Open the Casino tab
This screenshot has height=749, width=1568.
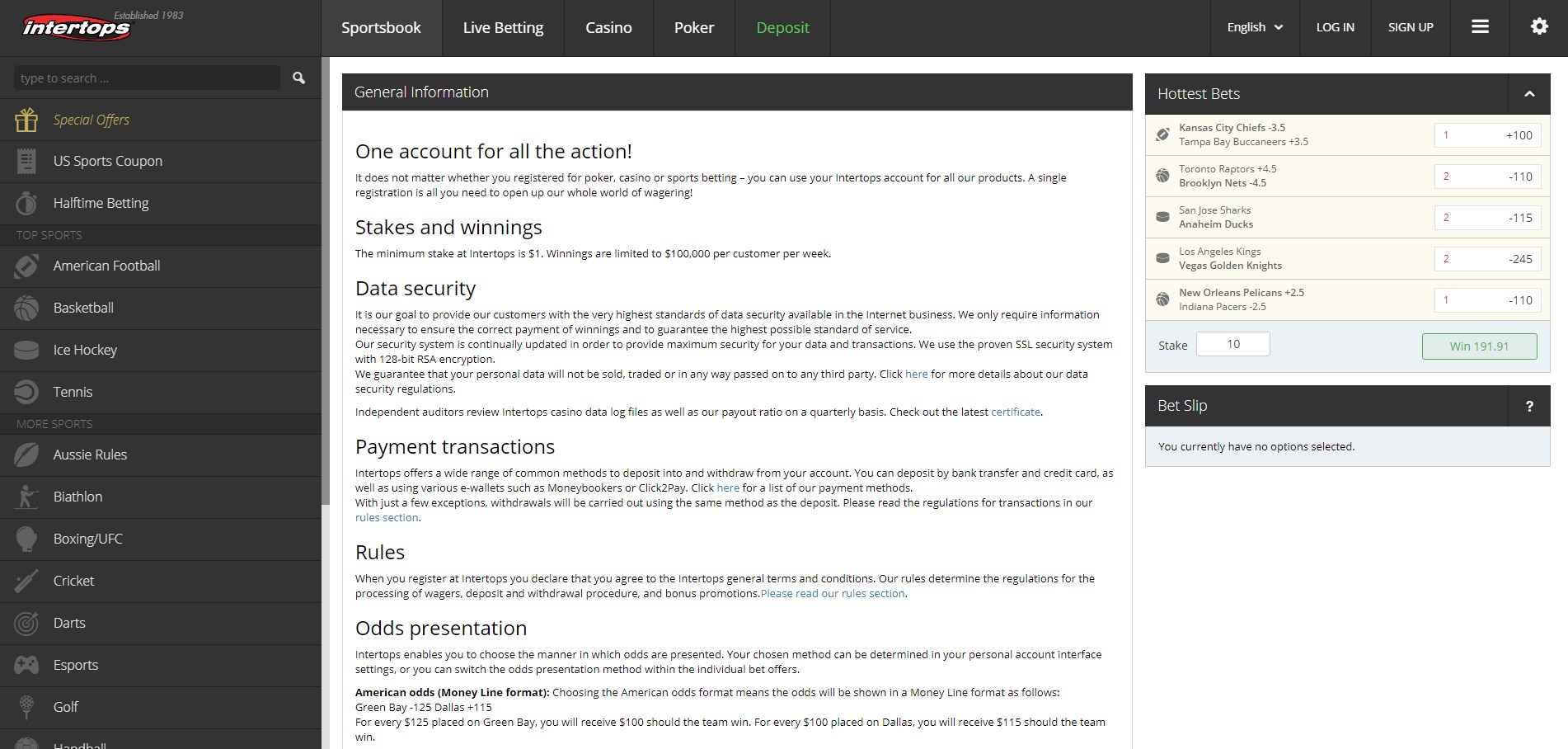click(608, 27)
